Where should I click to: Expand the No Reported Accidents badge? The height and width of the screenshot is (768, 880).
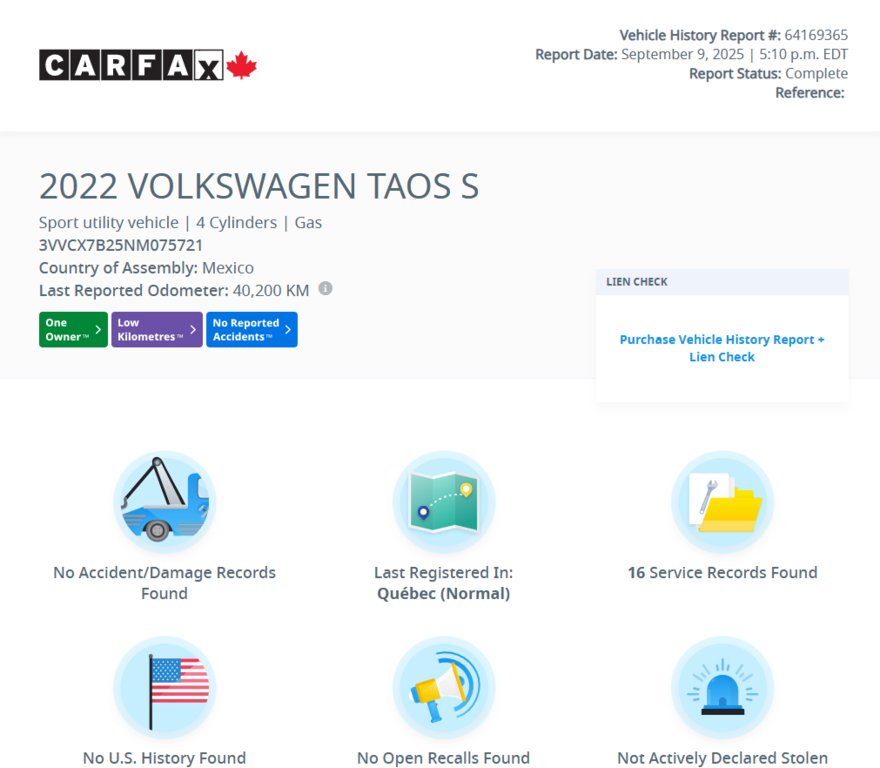tap(251, 329)
